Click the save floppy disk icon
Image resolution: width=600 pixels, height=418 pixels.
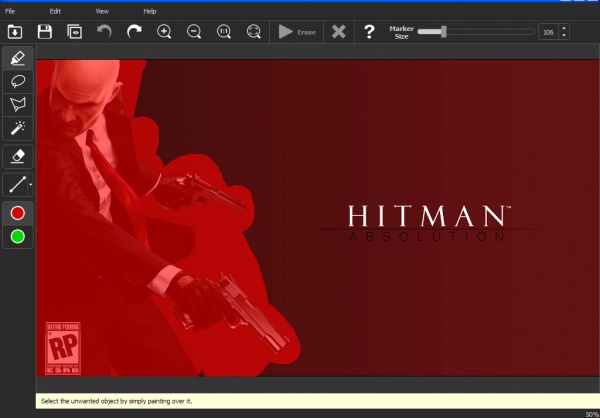pyautogui.click(x=45, y=32)
